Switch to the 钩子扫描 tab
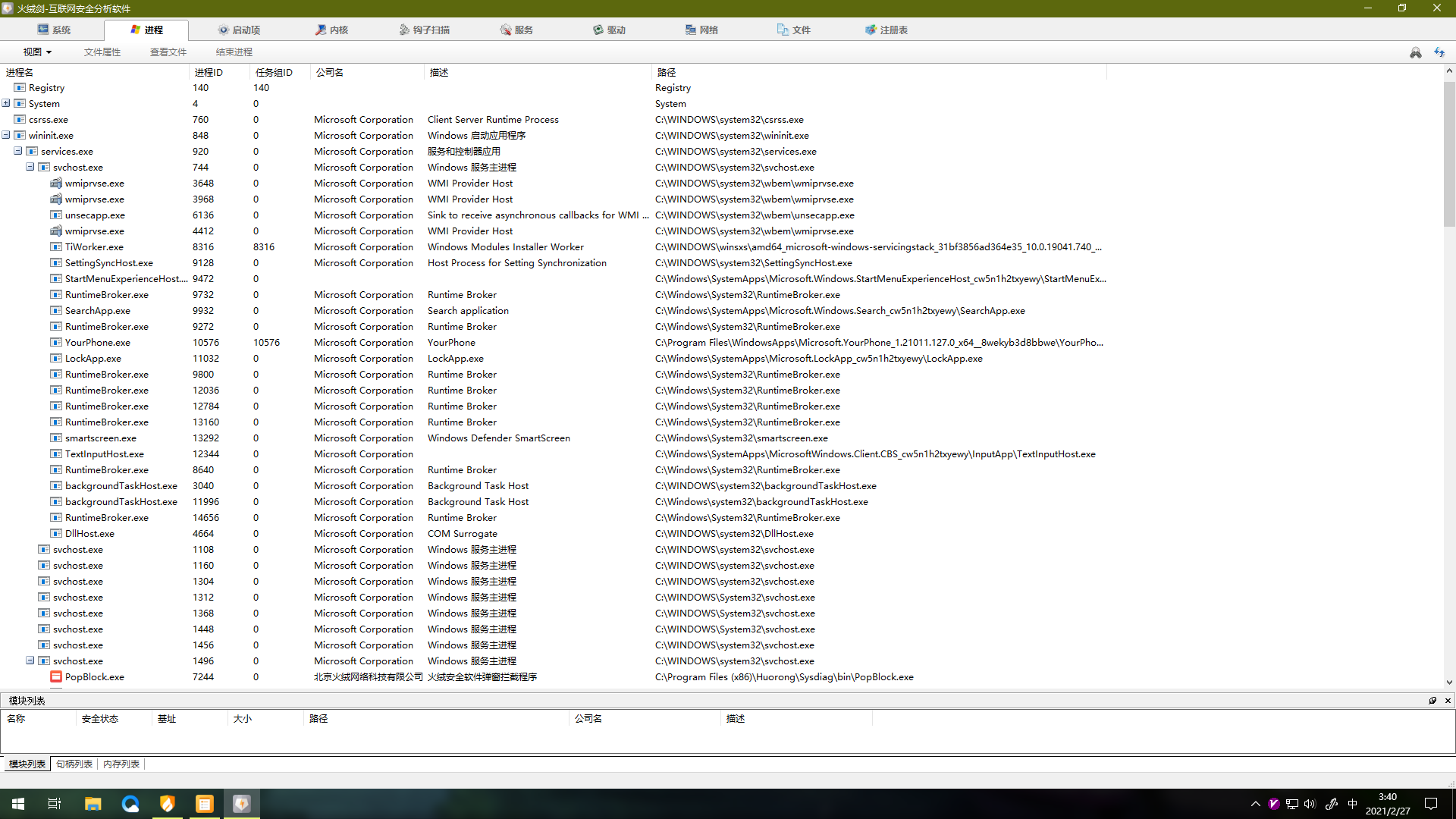The width and height of the screenshot is (1456, 819). pyautogui.click(x=424, y=30)
